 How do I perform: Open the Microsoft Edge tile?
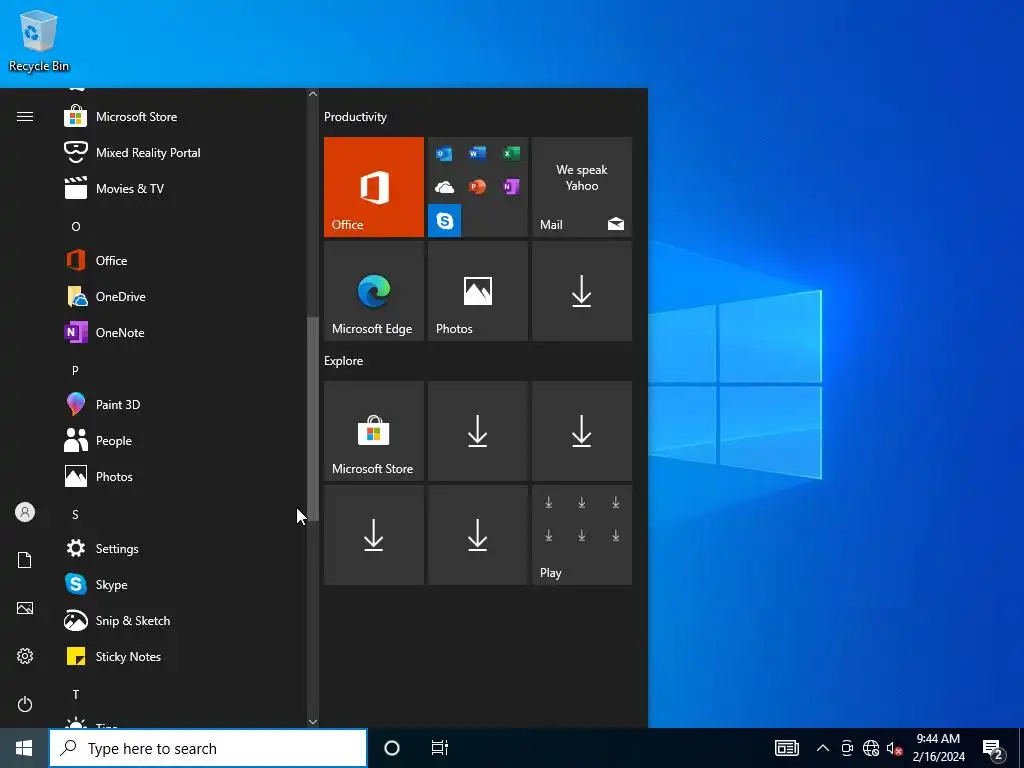[374, 291]
